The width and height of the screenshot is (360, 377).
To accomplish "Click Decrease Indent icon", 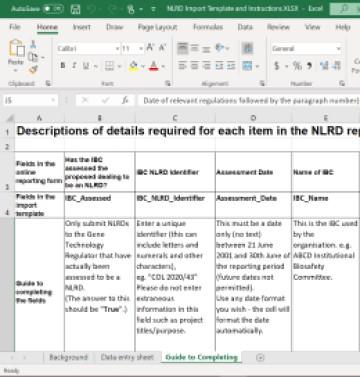I will [x=219, y=66].
